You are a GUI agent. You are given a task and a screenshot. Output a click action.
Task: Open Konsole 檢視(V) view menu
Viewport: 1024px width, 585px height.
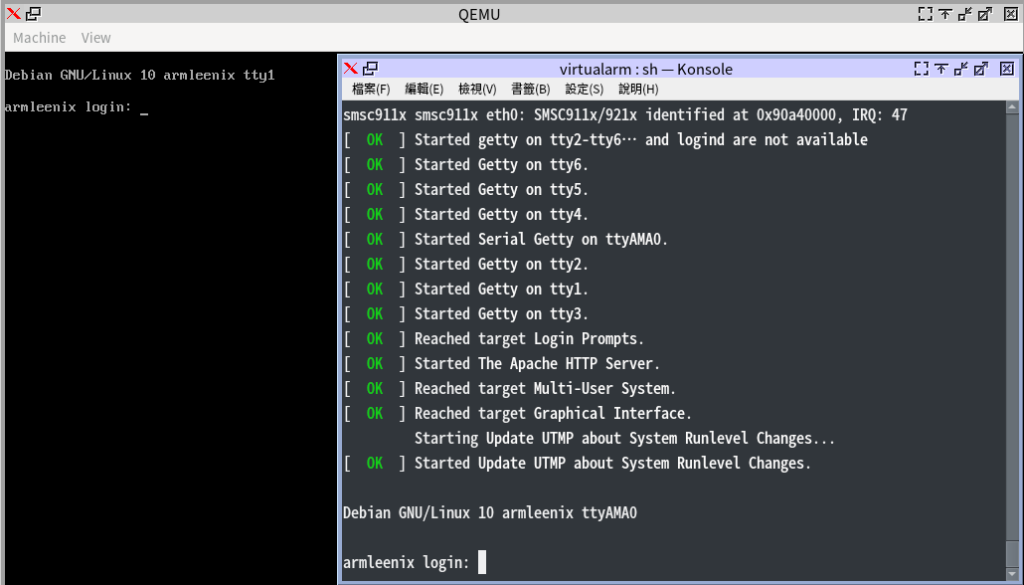[x=477, y=89]
